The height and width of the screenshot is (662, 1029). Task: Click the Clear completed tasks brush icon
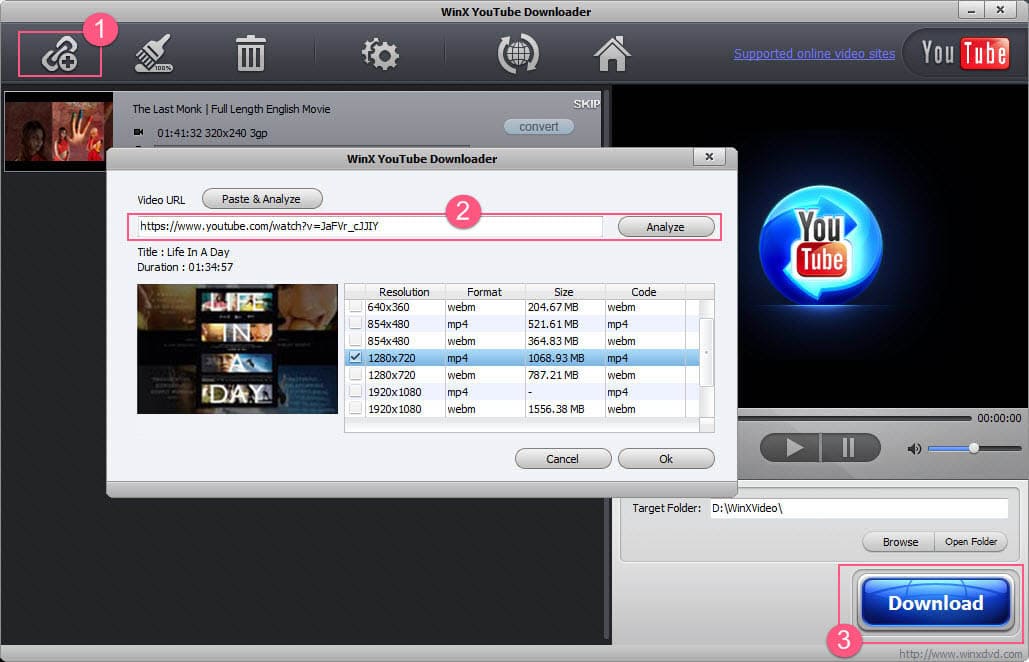coord(154,53)
